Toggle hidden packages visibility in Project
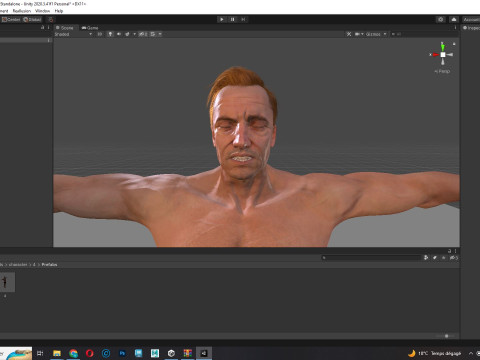 (x=454, y=258)
